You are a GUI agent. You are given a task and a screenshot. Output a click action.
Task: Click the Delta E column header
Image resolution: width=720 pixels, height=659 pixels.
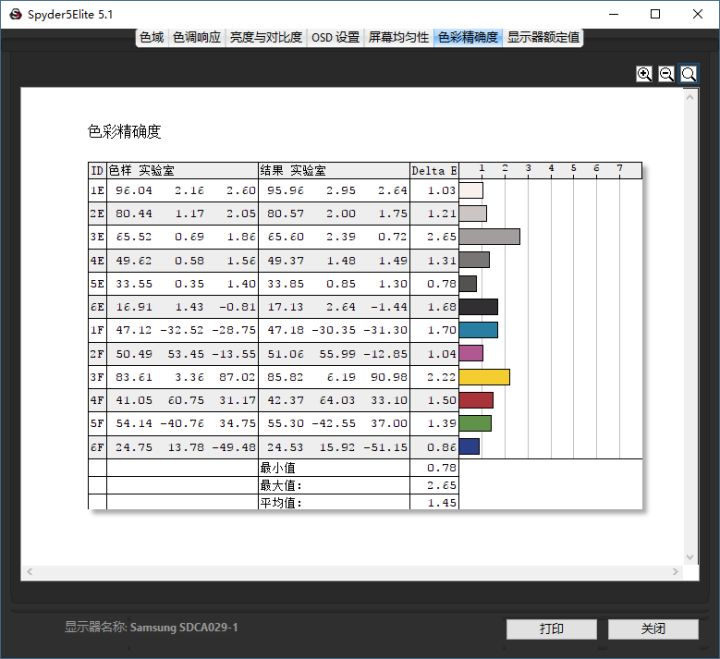tap(434, 171)
